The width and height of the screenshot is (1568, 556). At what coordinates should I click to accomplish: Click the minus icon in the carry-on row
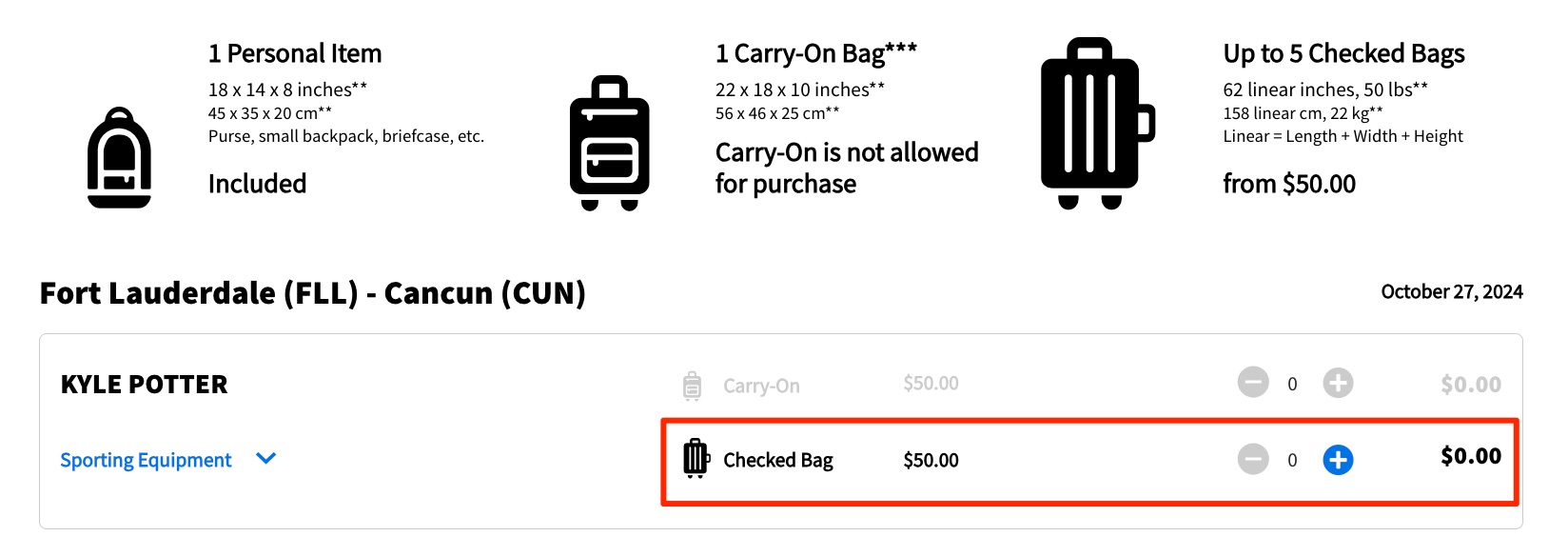point(1254,383)
